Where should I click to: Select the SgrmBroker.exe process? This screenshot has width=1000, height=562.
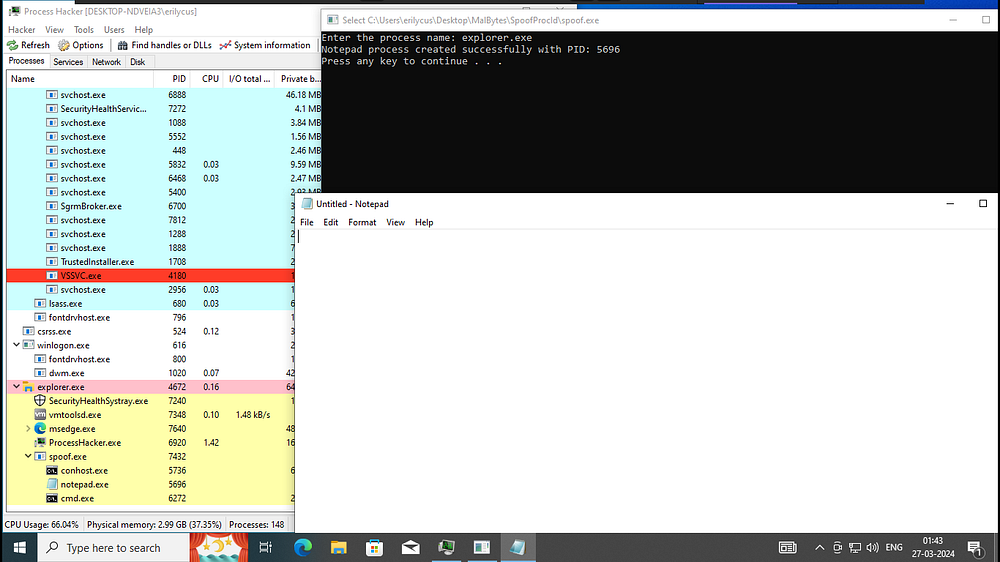pyautogui.click(x=151, y=206)
